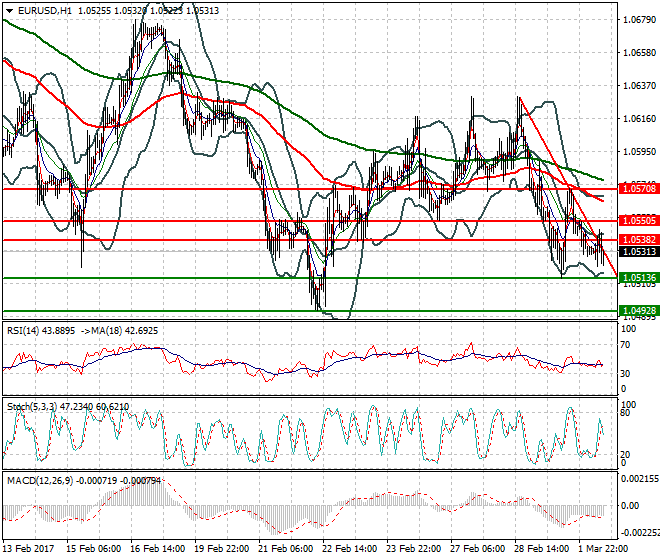The image size is (660, 560).
Task: Select the Stochastic scale value 20
Action: 626,454
